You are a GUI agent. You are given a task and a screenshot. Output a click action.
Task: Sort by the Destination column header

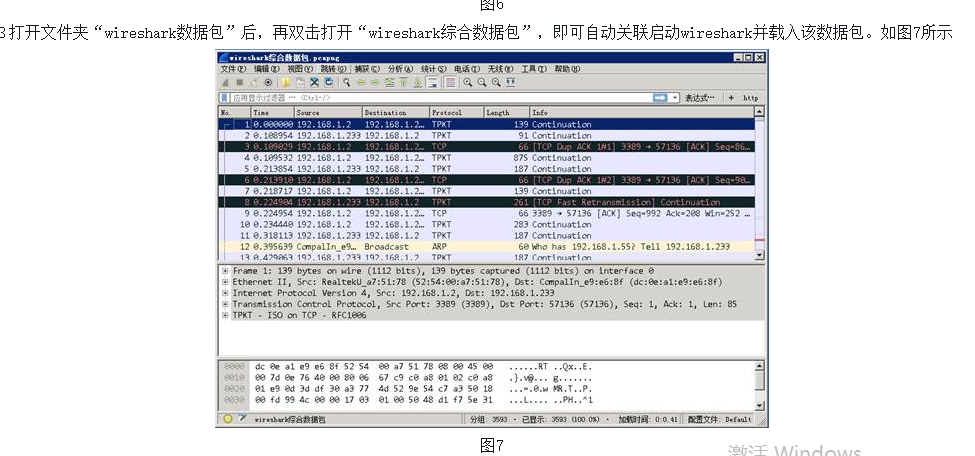pos(395,113)
